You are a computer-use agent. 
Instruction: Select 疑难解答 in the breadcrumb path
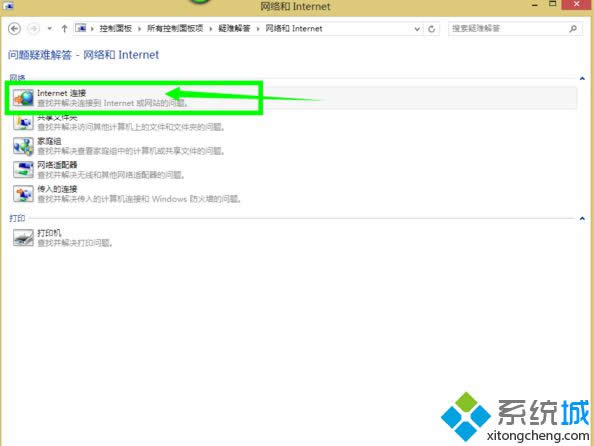tap(234, 28)
